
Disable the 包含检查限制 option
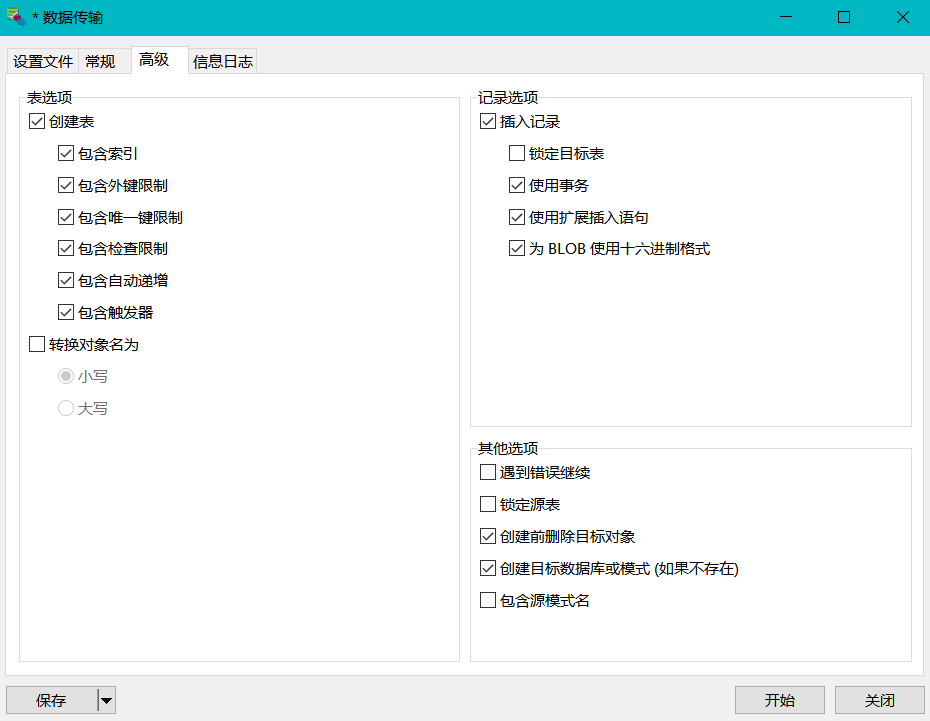point(66,248)
